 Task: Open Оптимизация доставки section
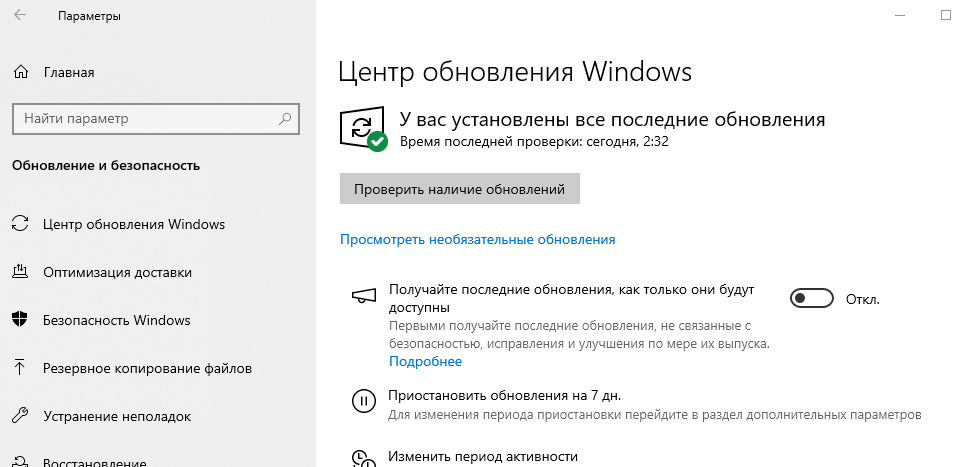click(x=117, y=272)
